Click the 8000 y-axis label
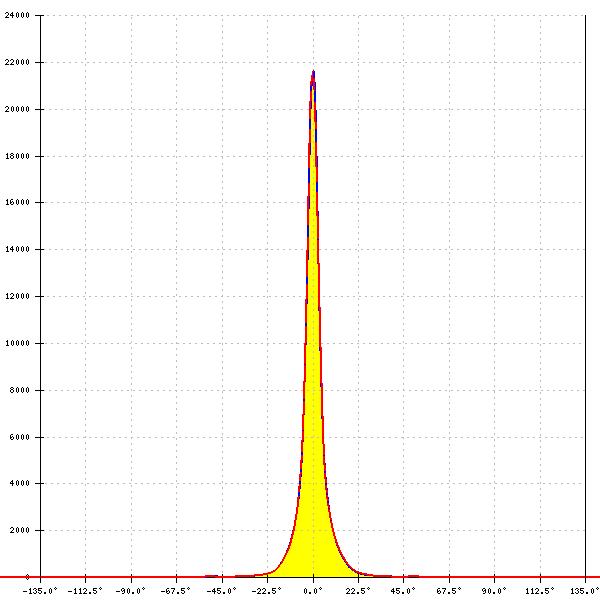This screenshot has height=600, width=600. point(20,390)
